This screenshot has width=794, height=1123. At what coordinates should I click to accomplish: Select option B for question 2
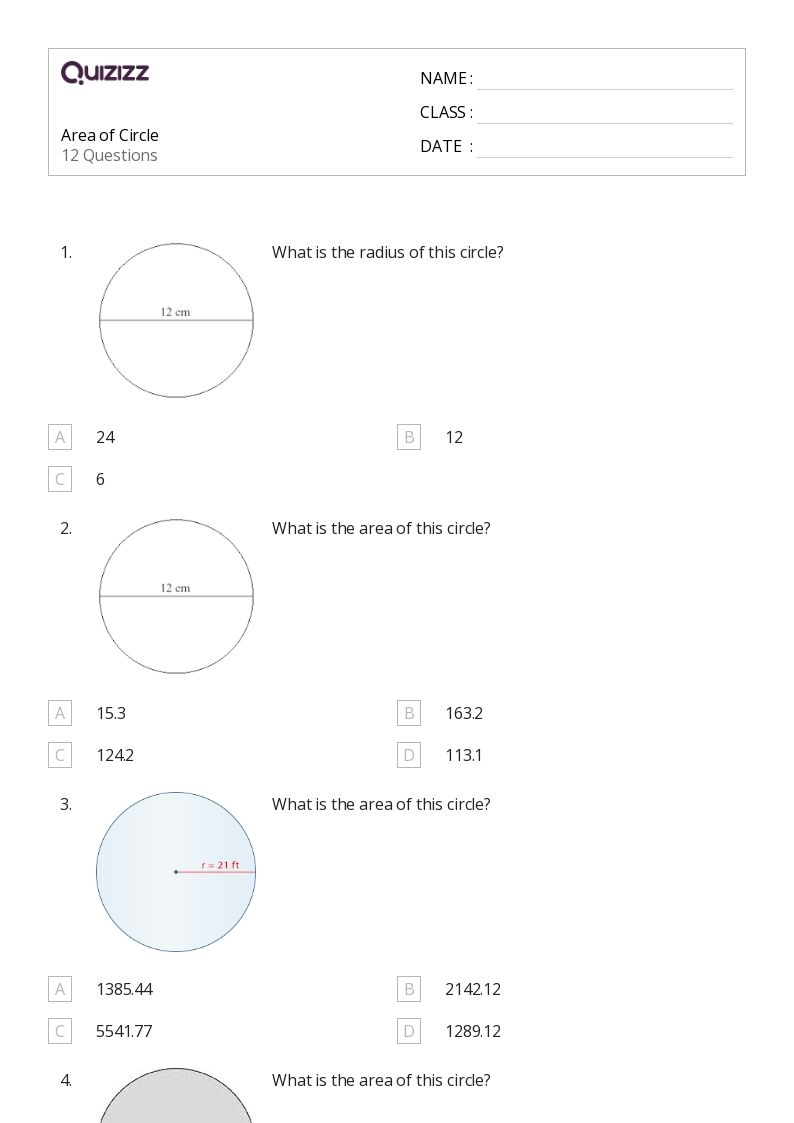click(409, 713)
